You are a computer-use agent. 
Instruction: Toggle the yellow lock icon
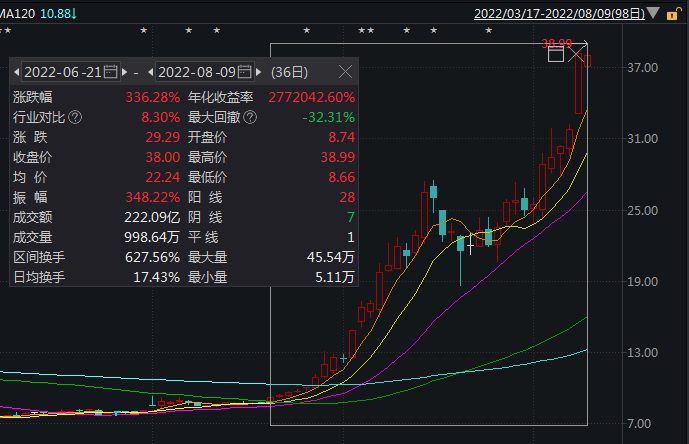point(671,14)
